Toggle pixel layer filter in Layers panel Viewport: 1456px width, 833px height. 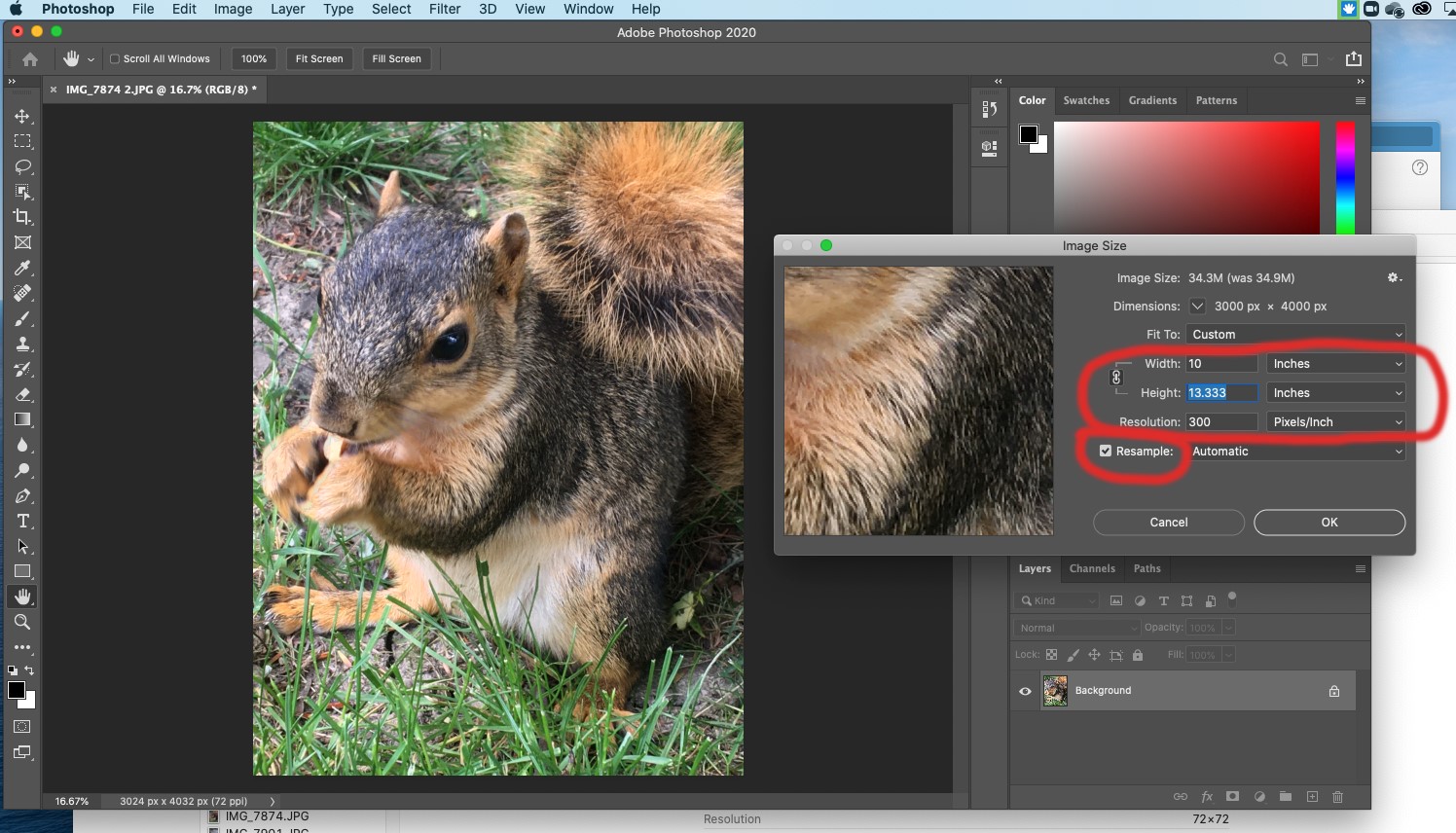coord(1116,601)
